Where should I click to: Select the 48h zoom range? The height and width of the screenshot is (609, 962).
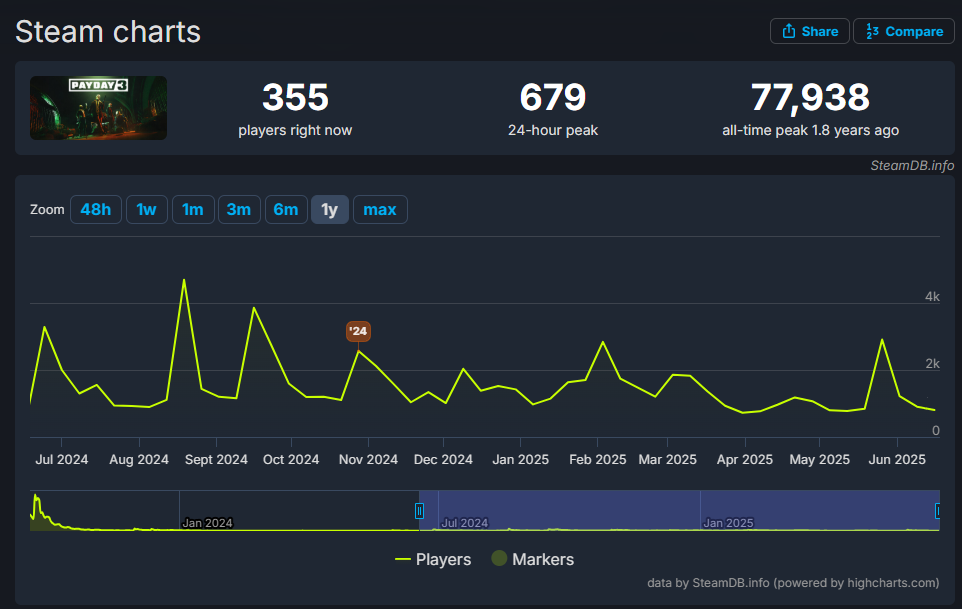point(96,210)
